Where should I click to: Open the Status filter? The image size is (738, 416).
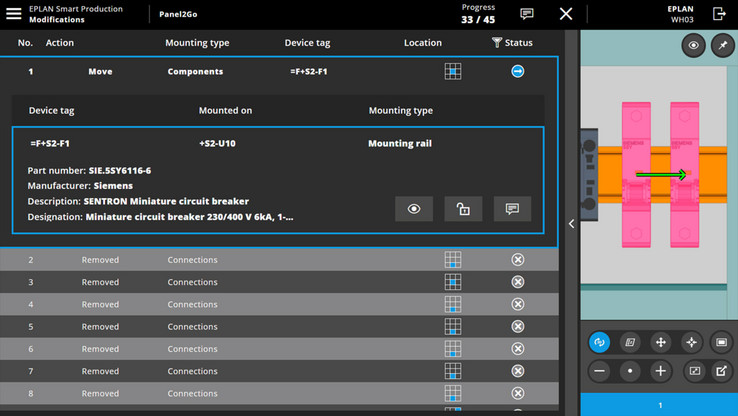click(x=512, y=43)
